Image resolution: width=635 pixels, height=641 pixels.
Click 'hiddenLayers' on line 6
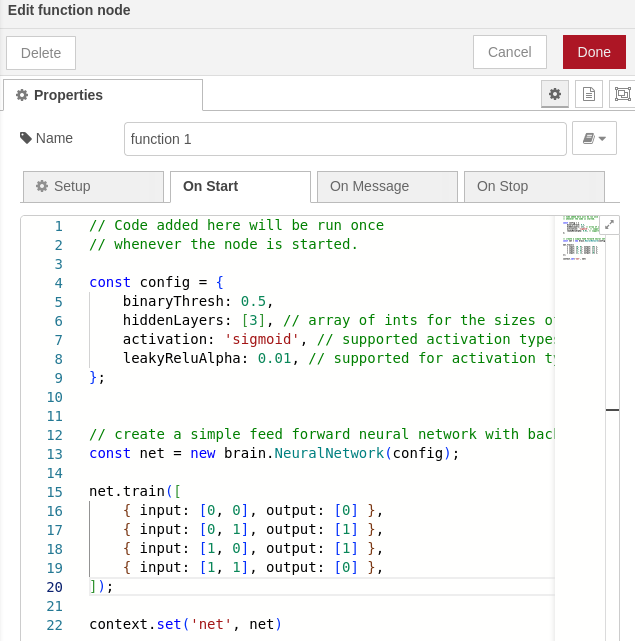[173, 320]
